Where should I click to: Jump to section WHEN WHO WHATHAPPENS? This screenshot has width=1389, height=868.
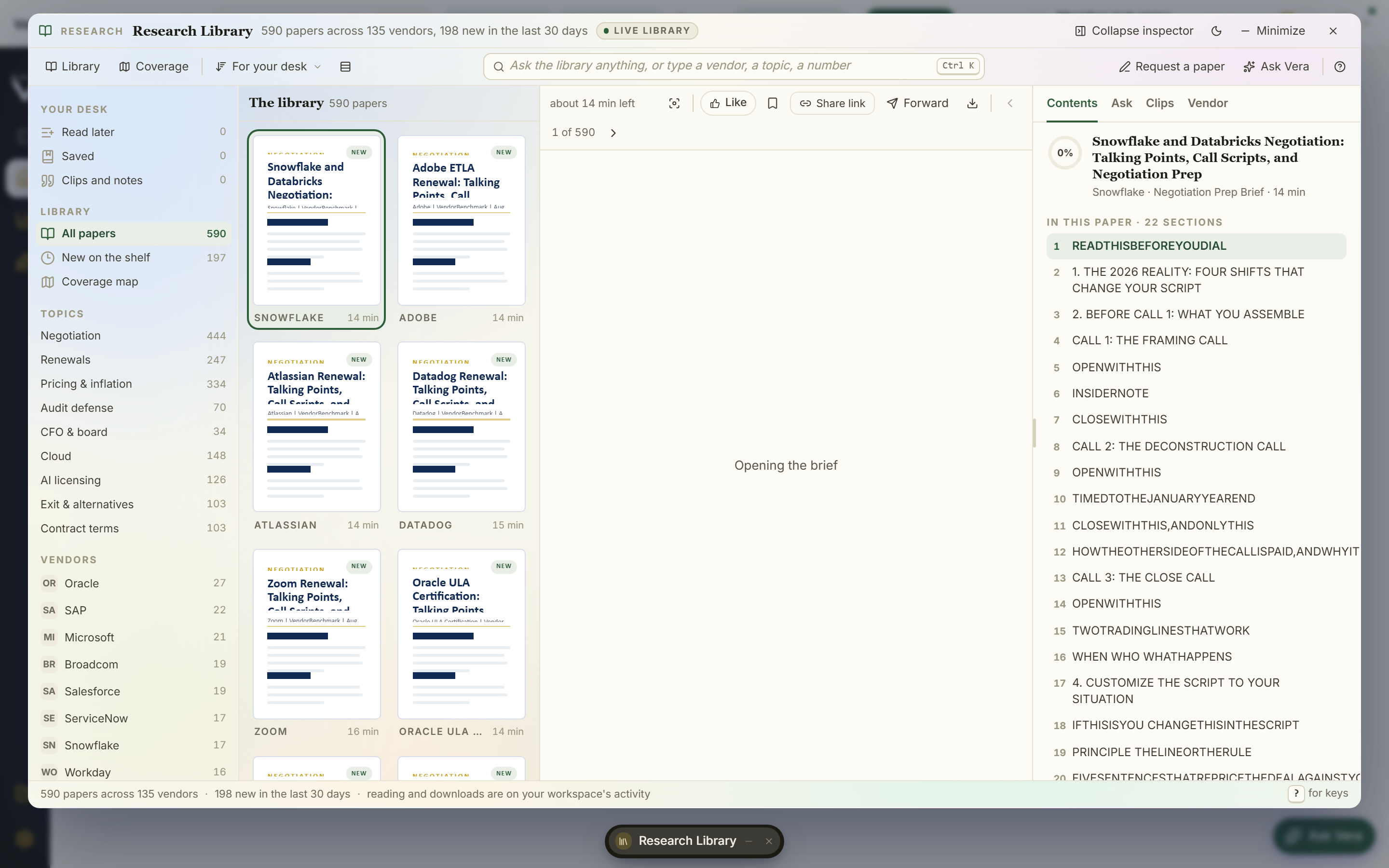[1196, 657]
